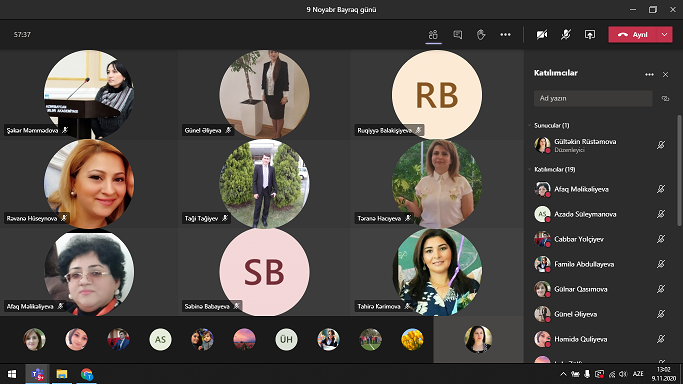Open Google Chrome from the taskbar
The image size is (683, 384).
point(87,374)
